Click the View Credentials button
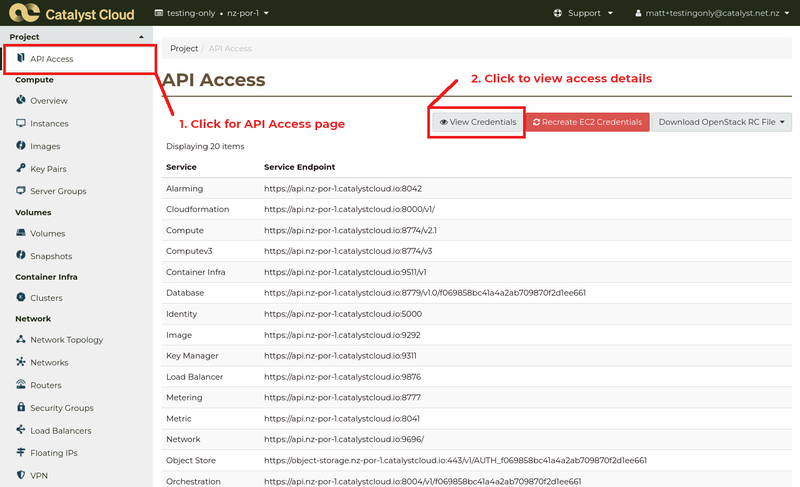The width and height of the screenshot is (800, 487). [x=478, y=122]
